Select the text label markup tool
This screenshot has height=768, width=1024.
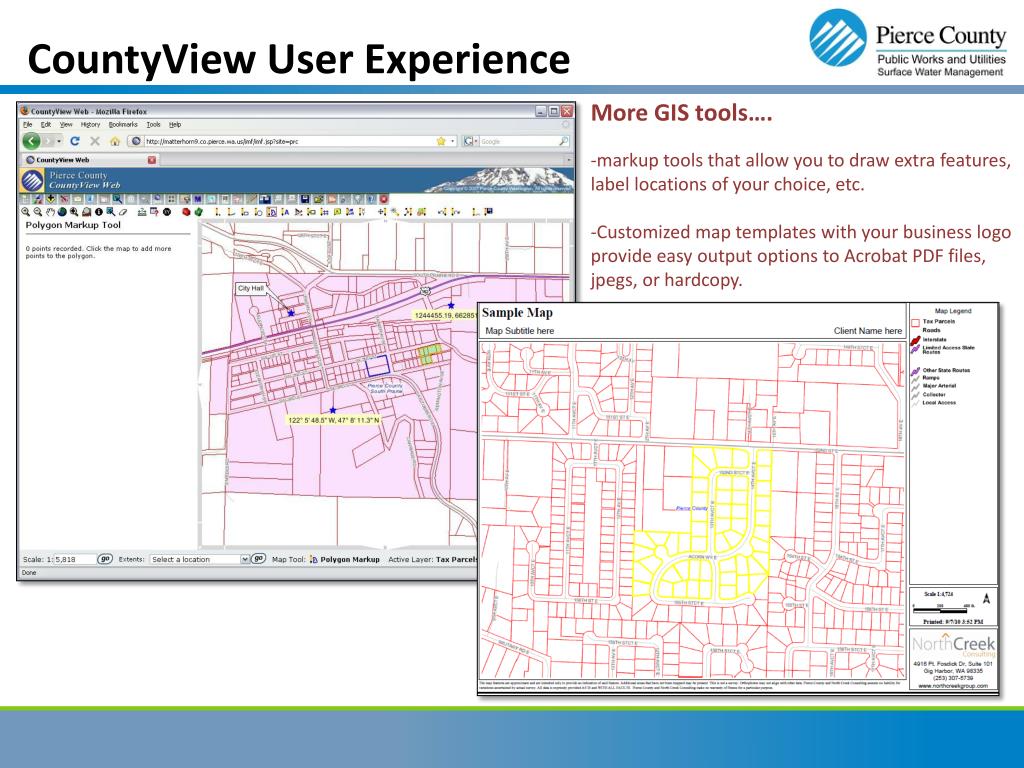click(285, 212)
